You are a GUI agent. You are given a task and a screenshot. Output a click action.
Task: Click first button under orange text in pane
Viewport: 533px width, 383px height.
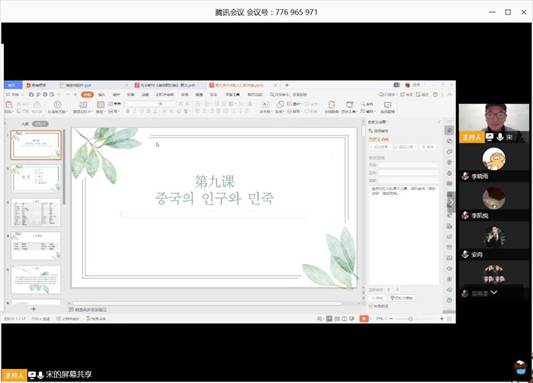380,147
